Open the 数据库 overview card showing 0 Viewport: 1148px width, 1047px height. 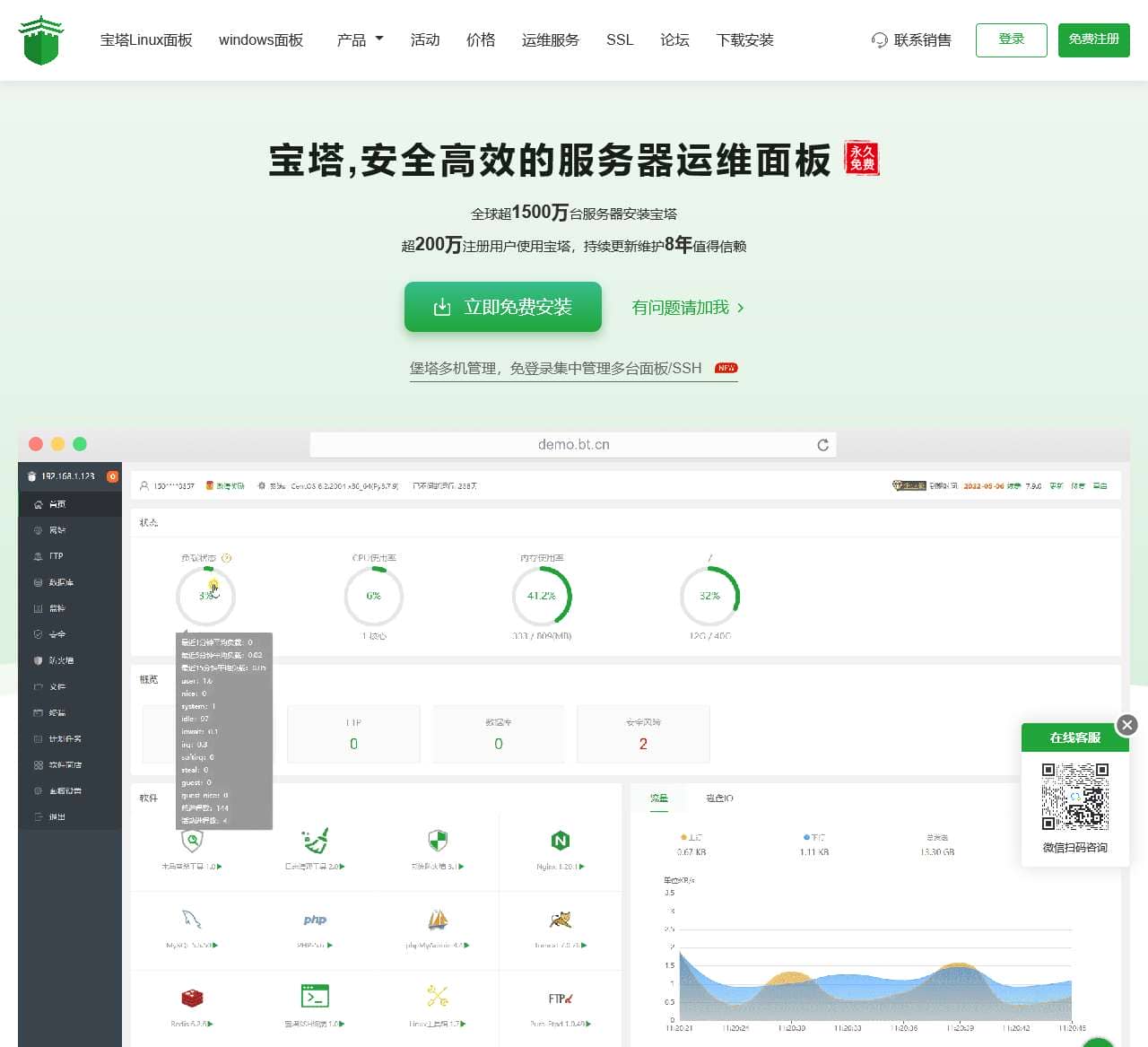tap(499, 734)
